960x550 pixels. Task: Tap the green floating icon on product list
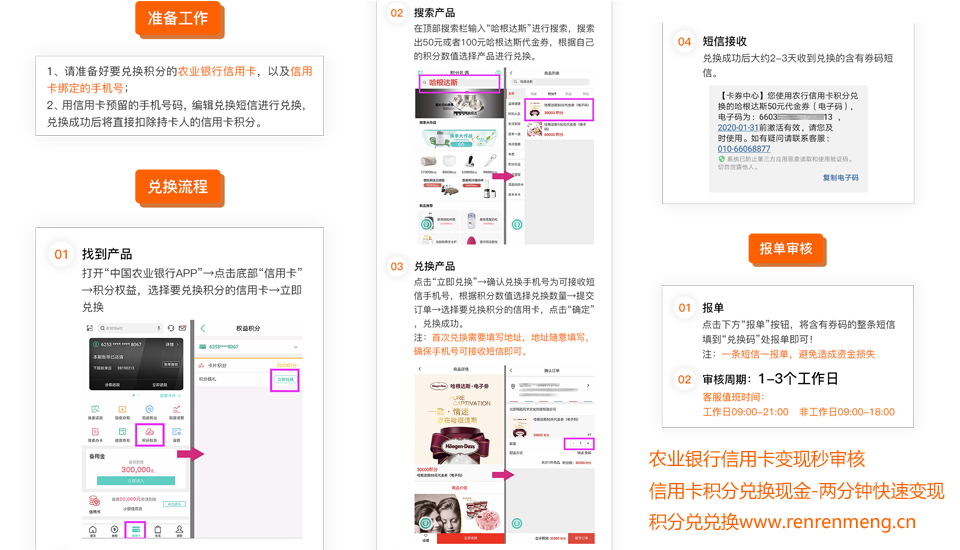click(x=517, y=224)
